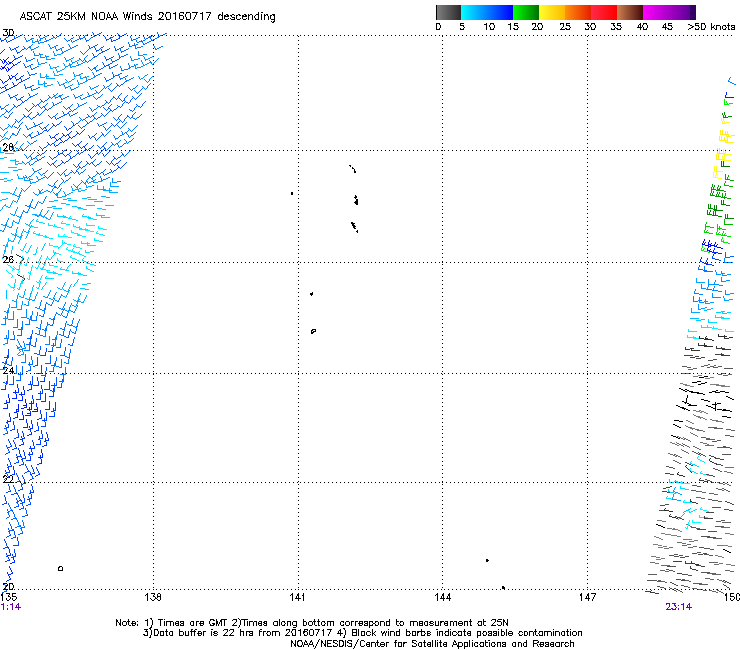Click the latitude label '30'

click(8, 33)
